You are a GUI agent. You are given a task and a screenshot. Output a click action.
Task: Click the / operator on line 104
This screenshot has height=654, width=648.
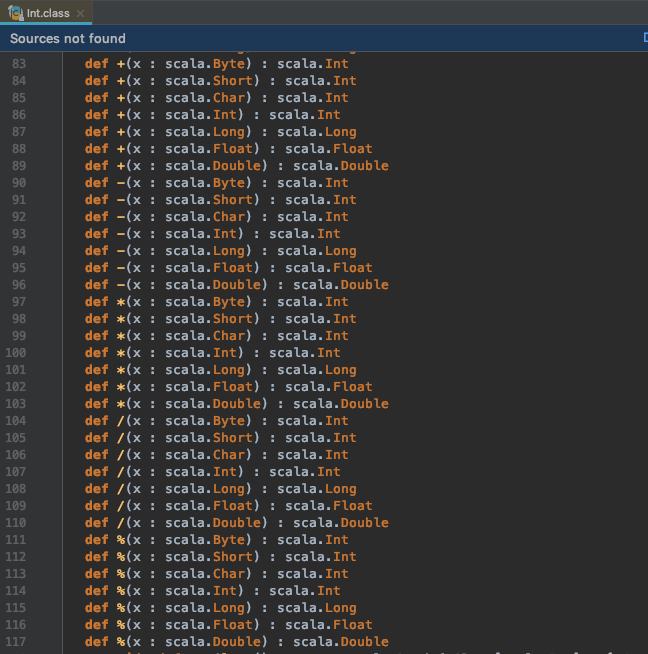pyautogui.click(x=121, y=421)
